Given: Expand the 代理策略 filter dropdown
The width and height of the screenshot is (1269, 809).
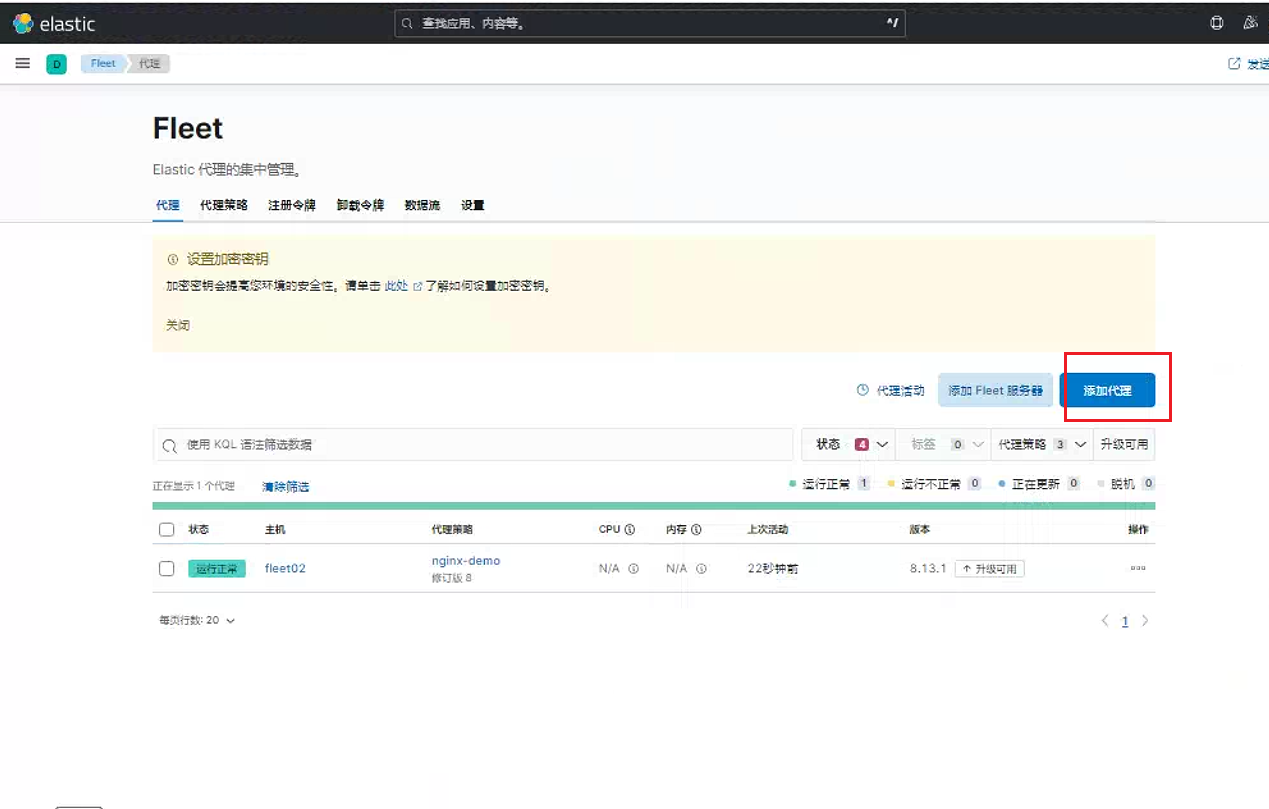Looking at the screenshot, I should point(1041,444).
